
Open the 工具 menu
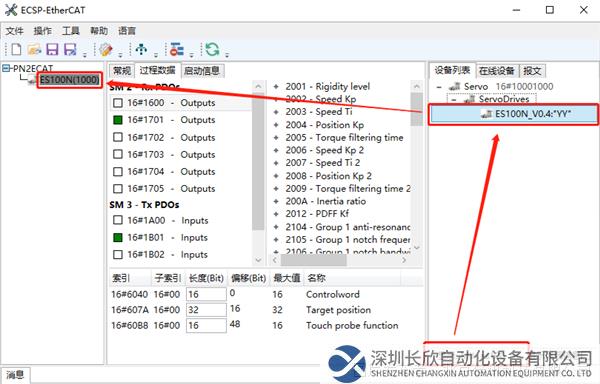coord(71,31)
